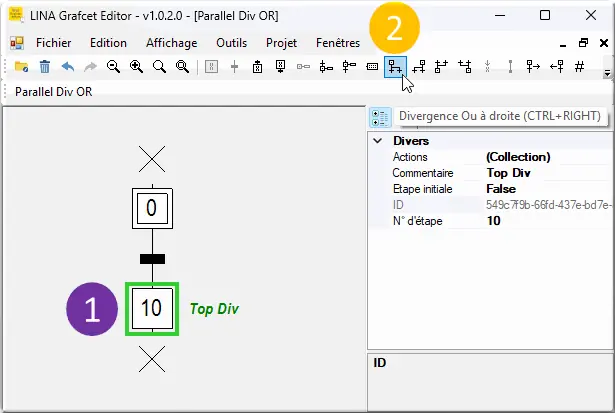Click the bottom X endpoint marker
Viewport: 615px width, 413px height.
pyautogui.click(x=152, y=359)
